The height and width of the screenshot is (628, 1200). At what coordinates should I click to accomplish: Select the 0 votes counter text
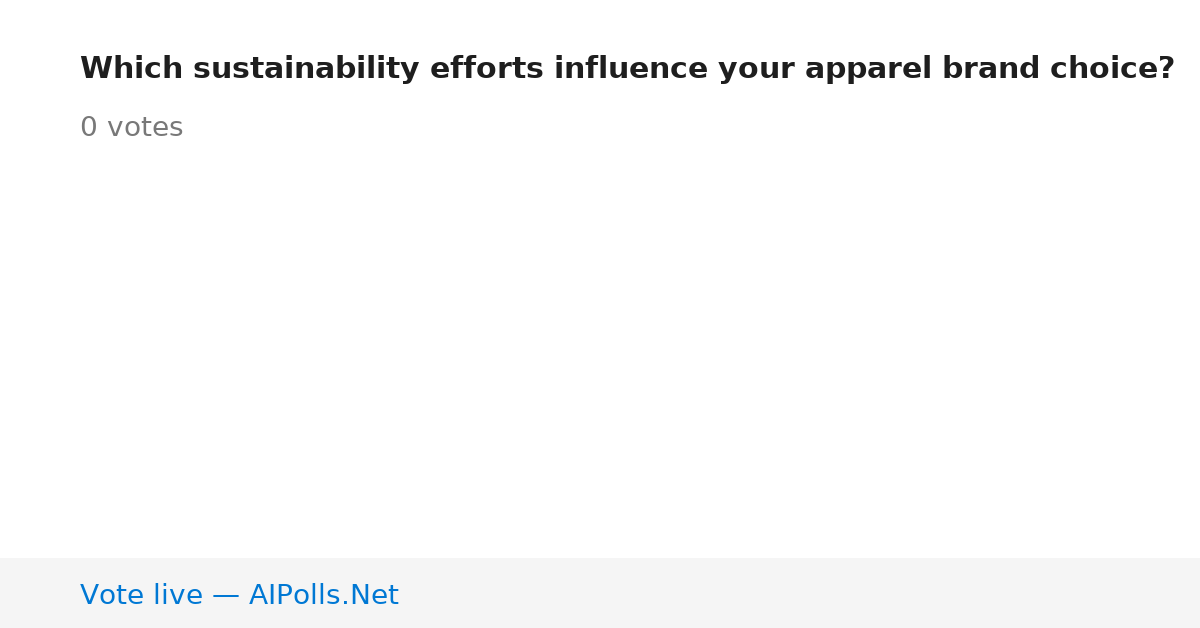(131, 128)
